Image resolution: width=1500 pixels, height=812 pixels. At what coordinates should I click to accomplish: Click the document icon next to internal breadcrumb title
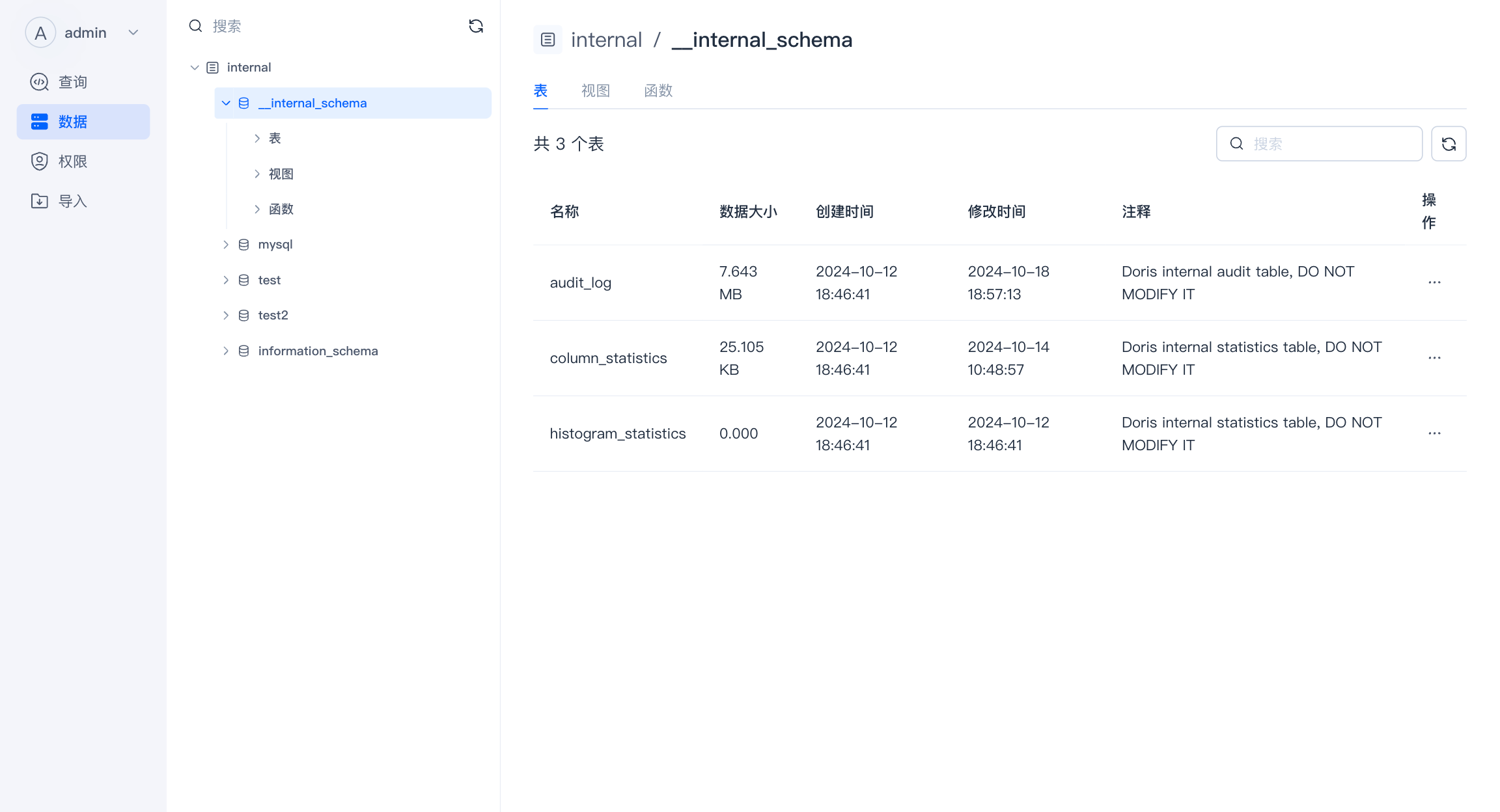pyautogui.click(x=548, y=39)
